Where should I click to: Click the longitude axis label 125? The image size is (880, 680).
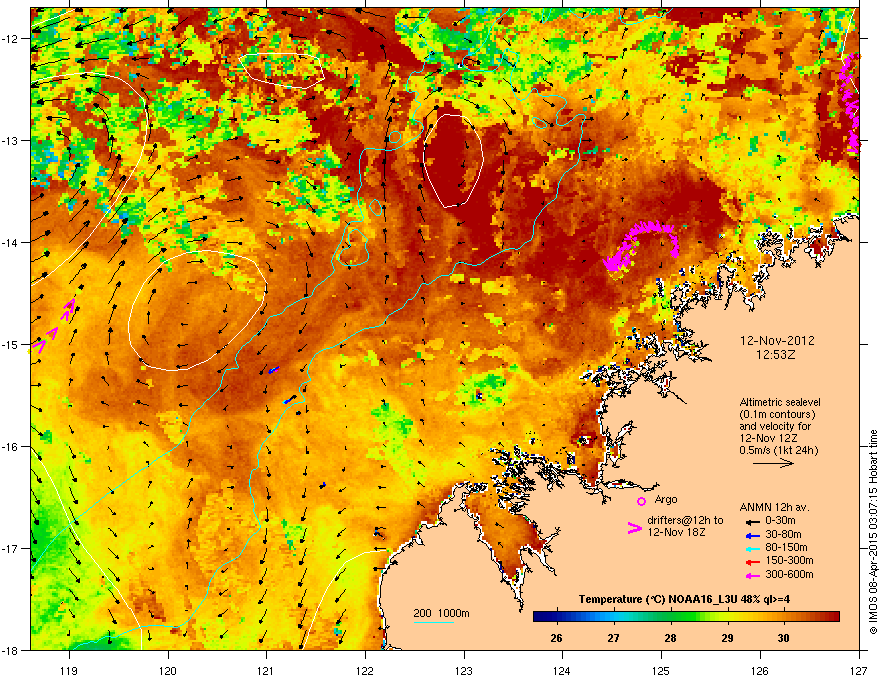point(661,670)
